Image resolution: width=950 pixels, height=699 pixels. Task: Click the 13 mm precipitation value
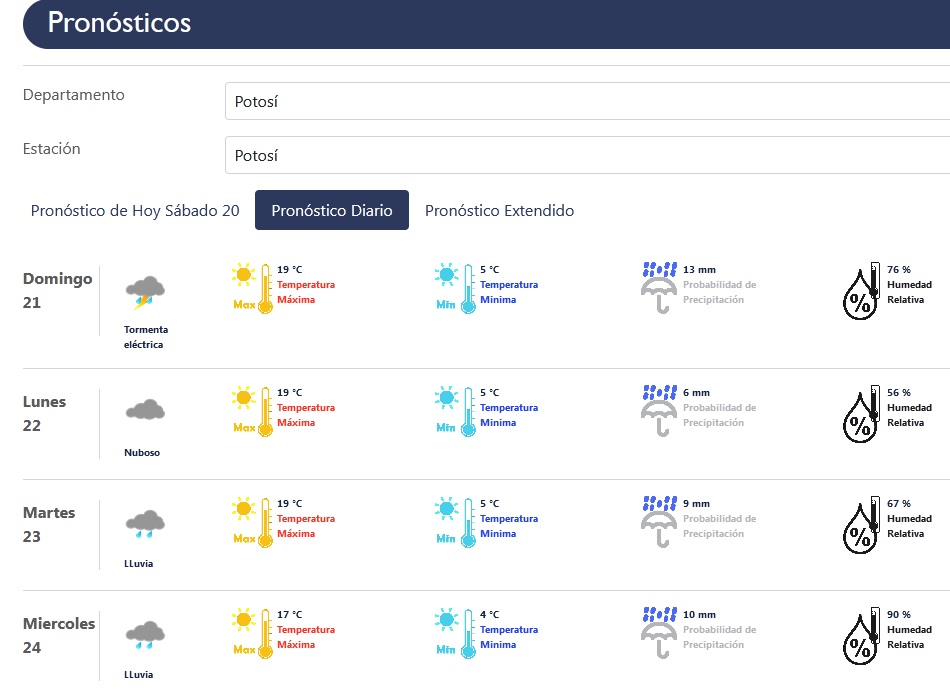[x=699, y=270]
